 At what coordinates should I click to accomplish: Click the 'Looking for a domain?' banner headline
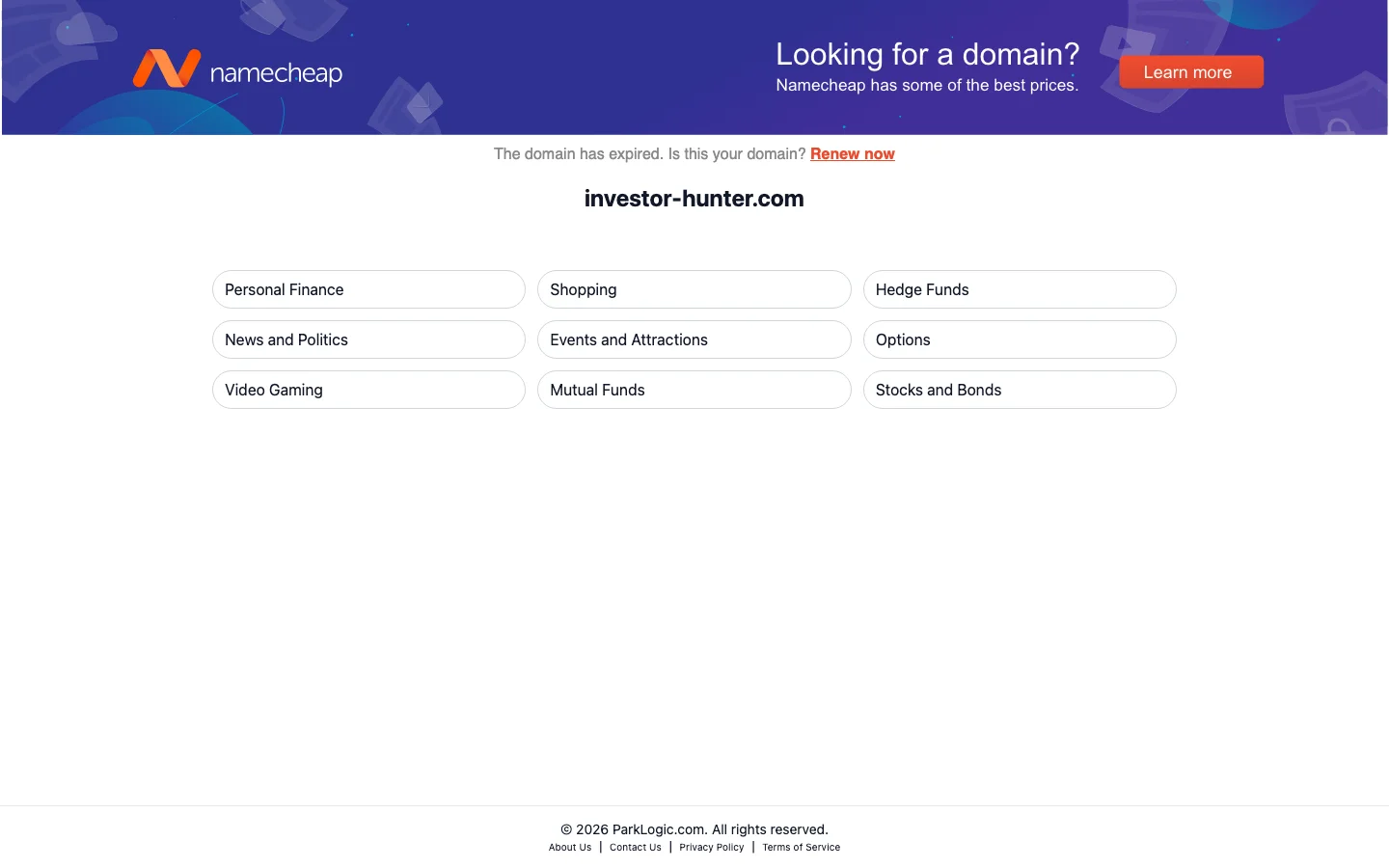(x=928, y=54)
